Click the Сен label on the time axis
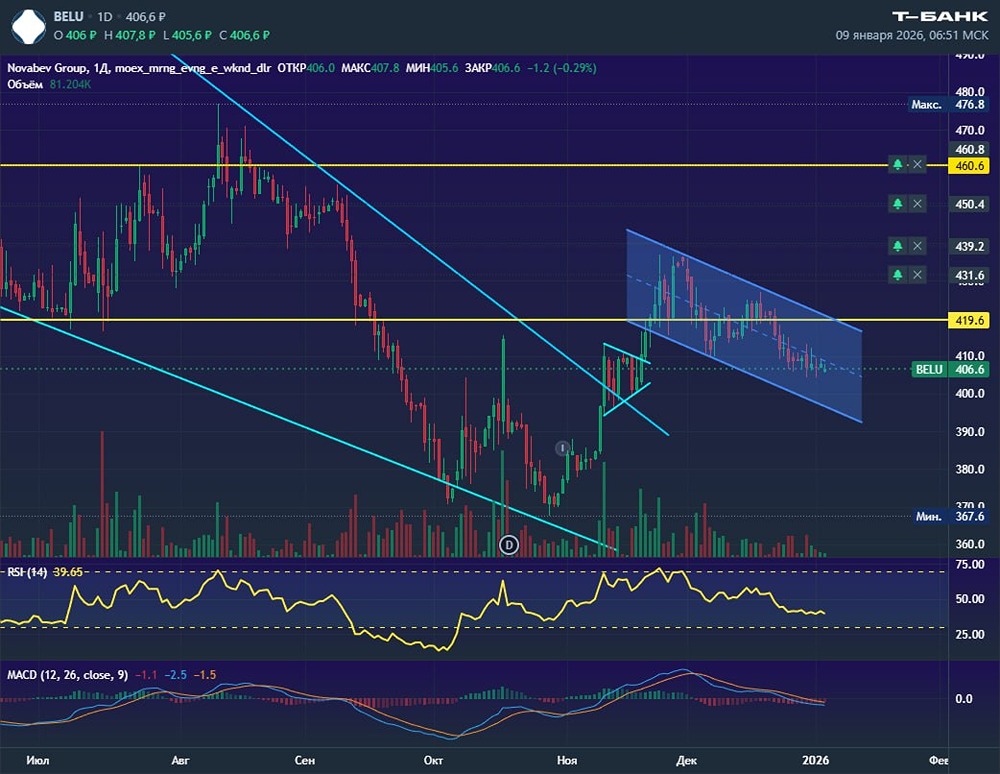 click(305, 760)
